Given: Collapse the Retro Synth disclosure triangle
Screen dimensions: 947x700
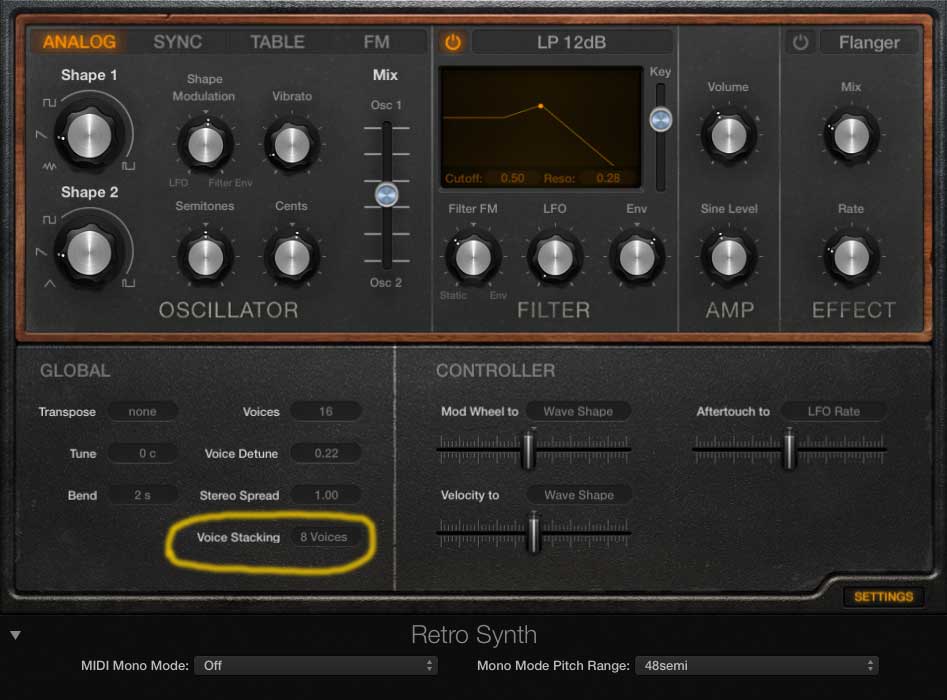Looking at the screenshot, I should 16,634.
